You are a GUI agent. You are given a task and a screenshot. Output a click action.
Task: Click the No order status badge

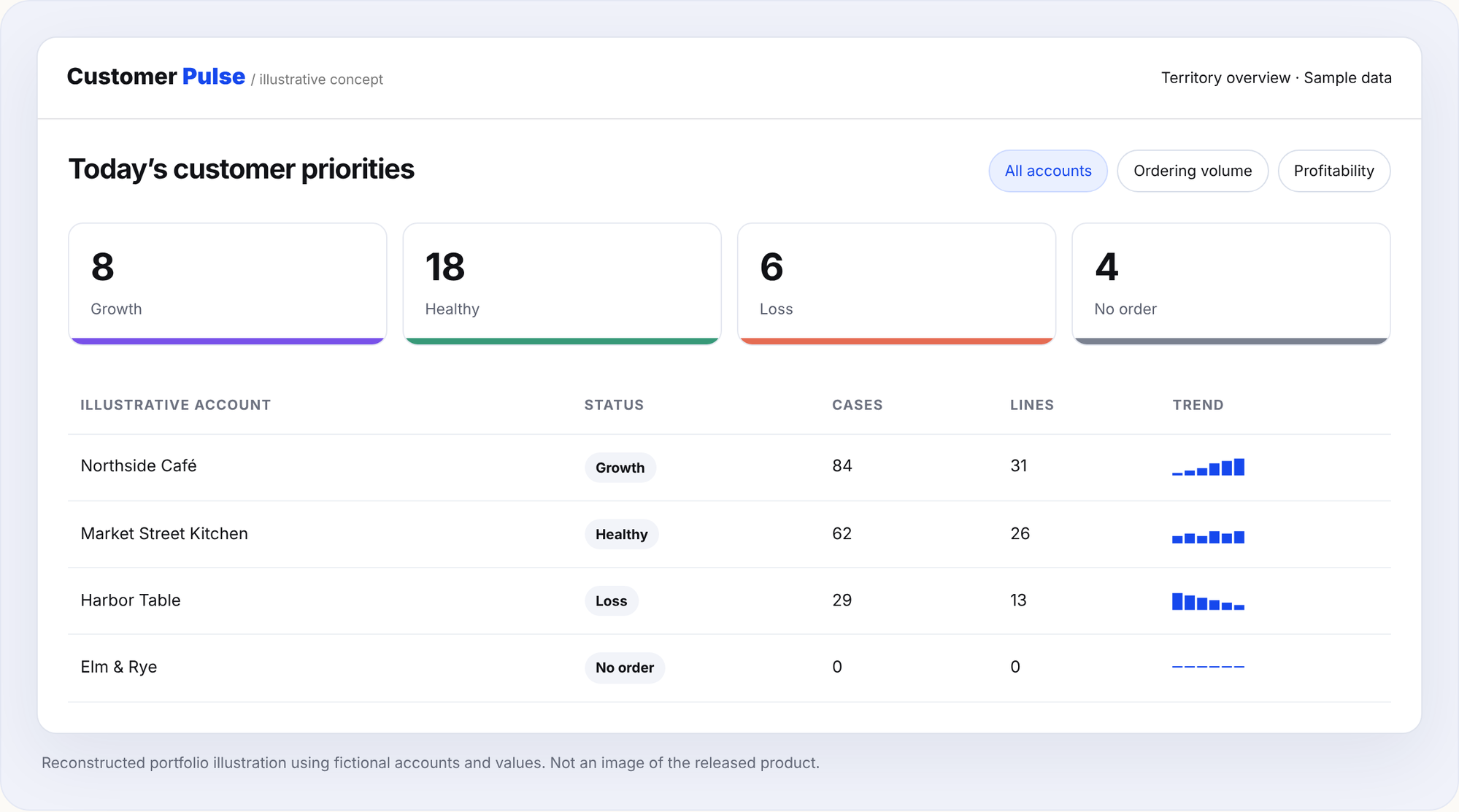(624, 668)
